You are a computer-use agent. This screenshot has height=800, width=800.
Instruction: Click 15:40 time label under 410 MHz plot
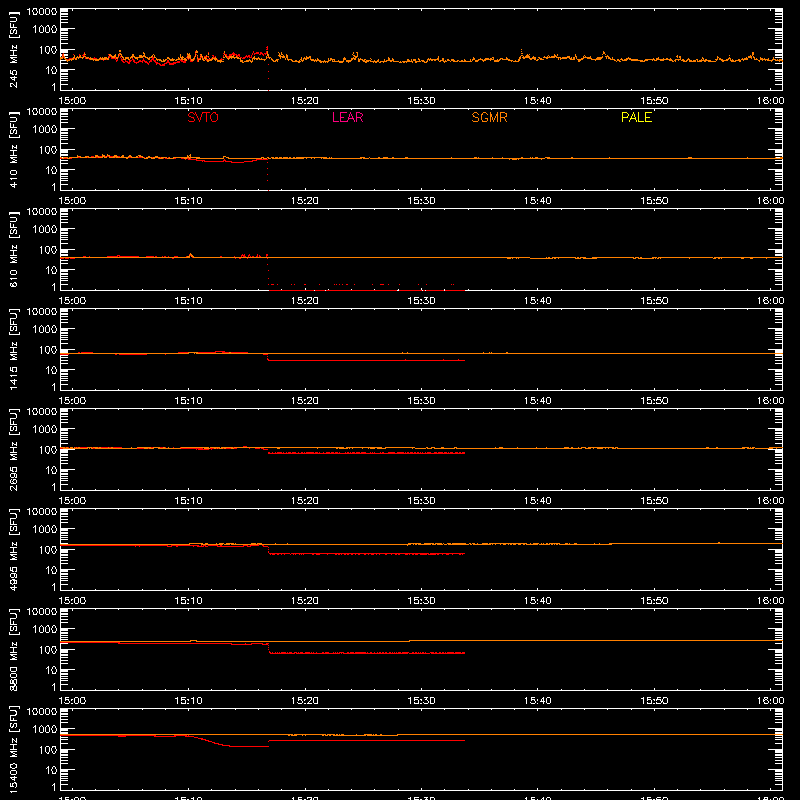(537, 201)
